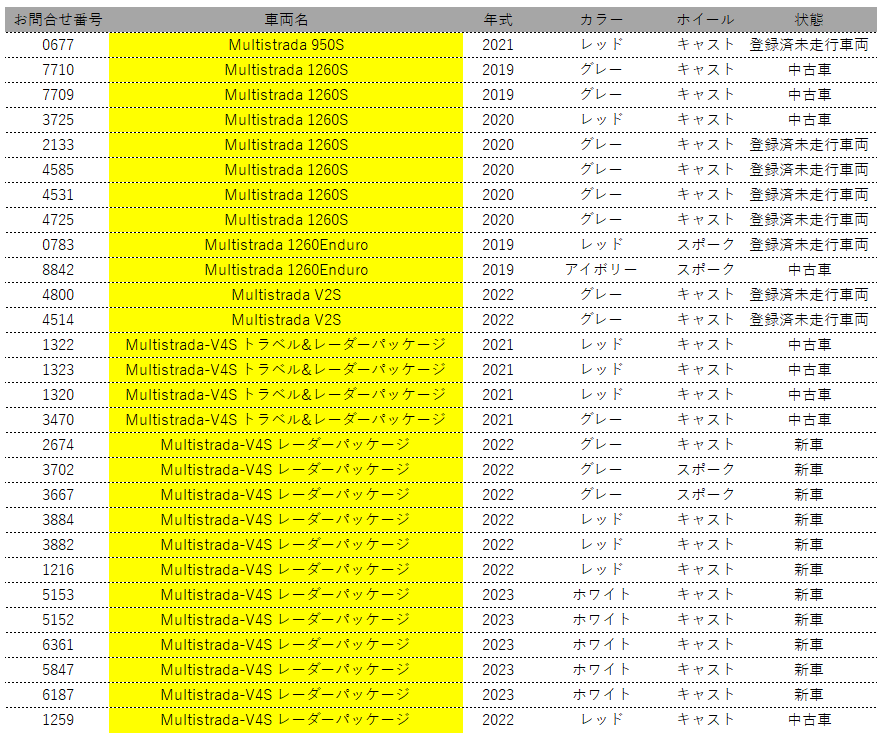Select inquiry number 0783
The width and height of the screenshot is (882, 736).
pyautogui.click(x=58, y=245)
